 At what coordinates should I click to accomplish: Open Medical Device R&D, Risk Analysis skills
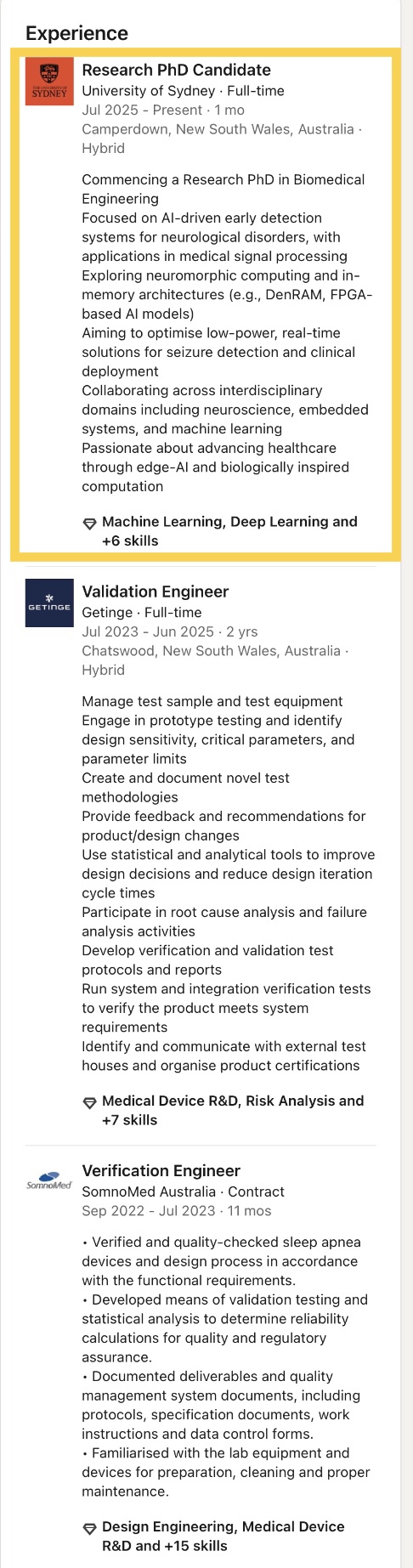233,1110
